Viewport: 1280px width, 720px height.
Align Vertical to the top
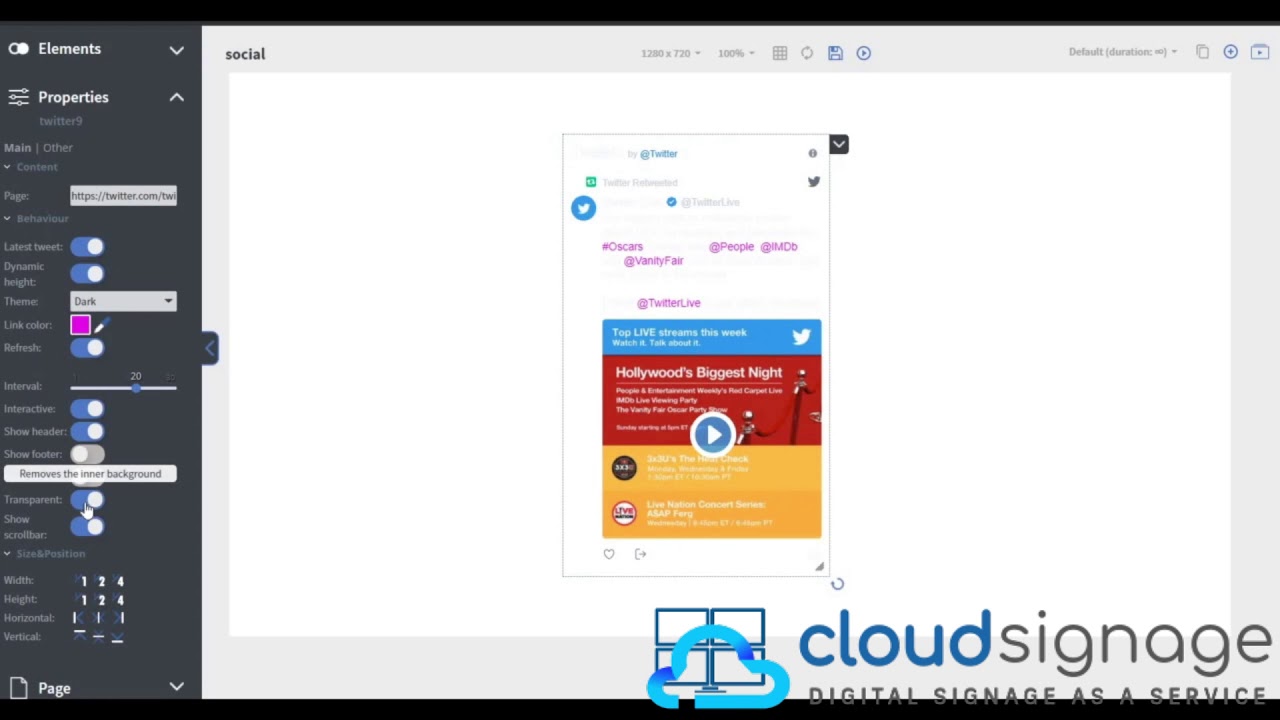(80, 637)
